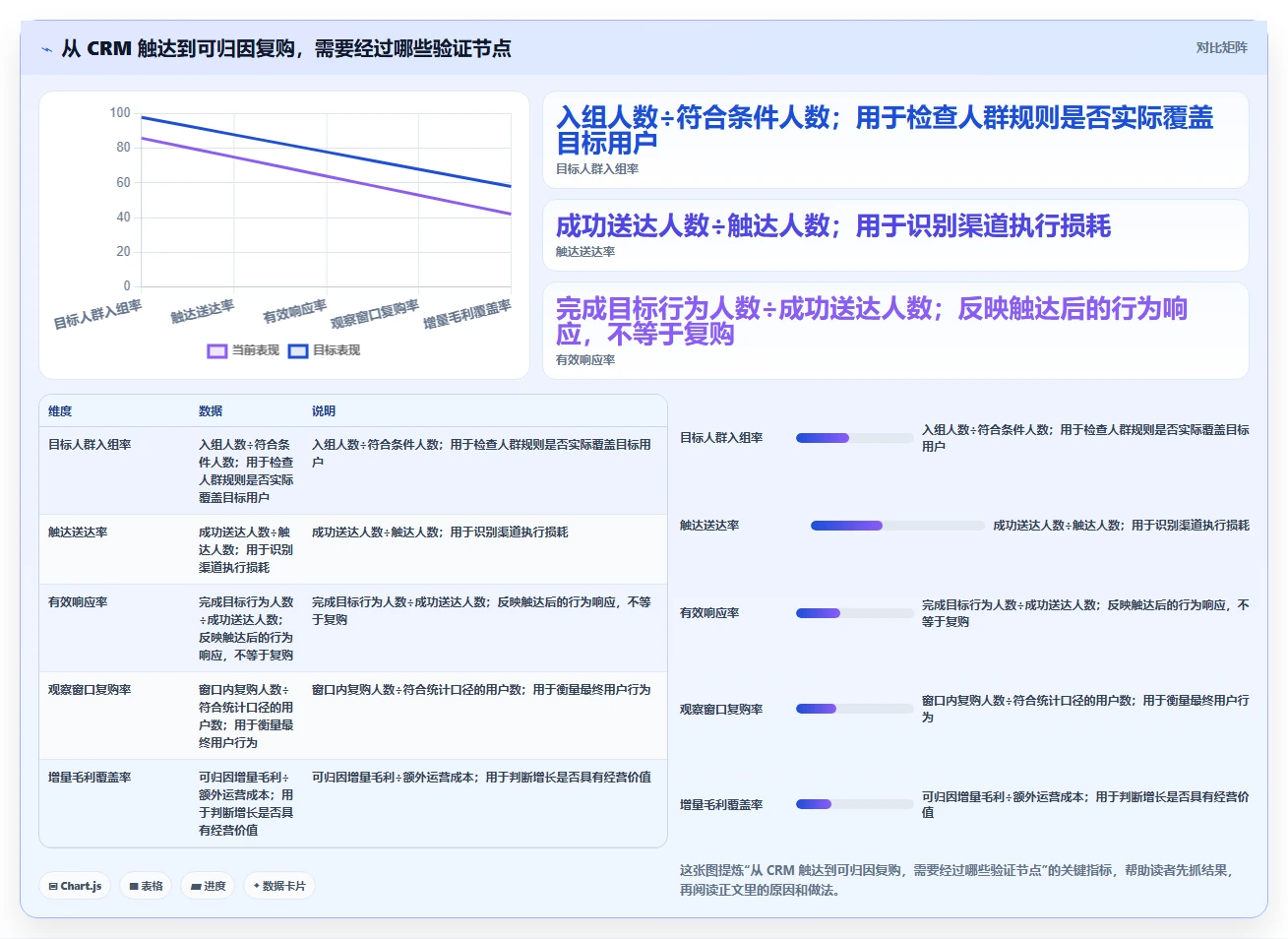The height and width of the screenshot is (939, 1288).
Task: Open the 触达送达率 data card
Action: pos(895,235)
